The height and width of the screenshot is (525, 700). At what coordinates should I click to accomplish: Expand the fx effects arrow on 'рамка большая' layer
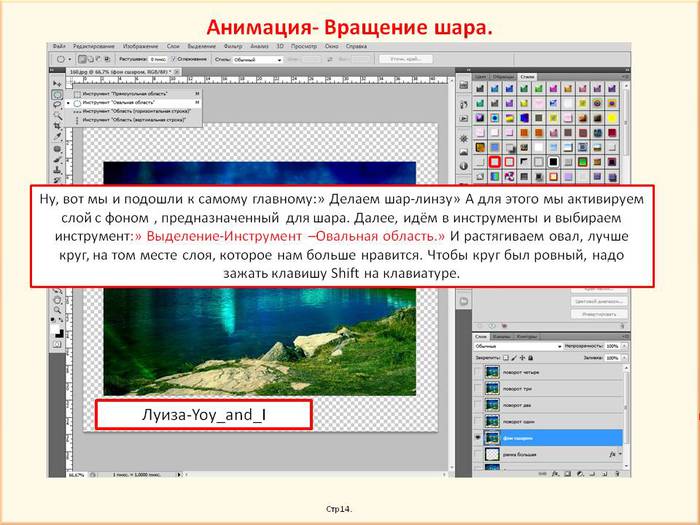pos(620,454)
